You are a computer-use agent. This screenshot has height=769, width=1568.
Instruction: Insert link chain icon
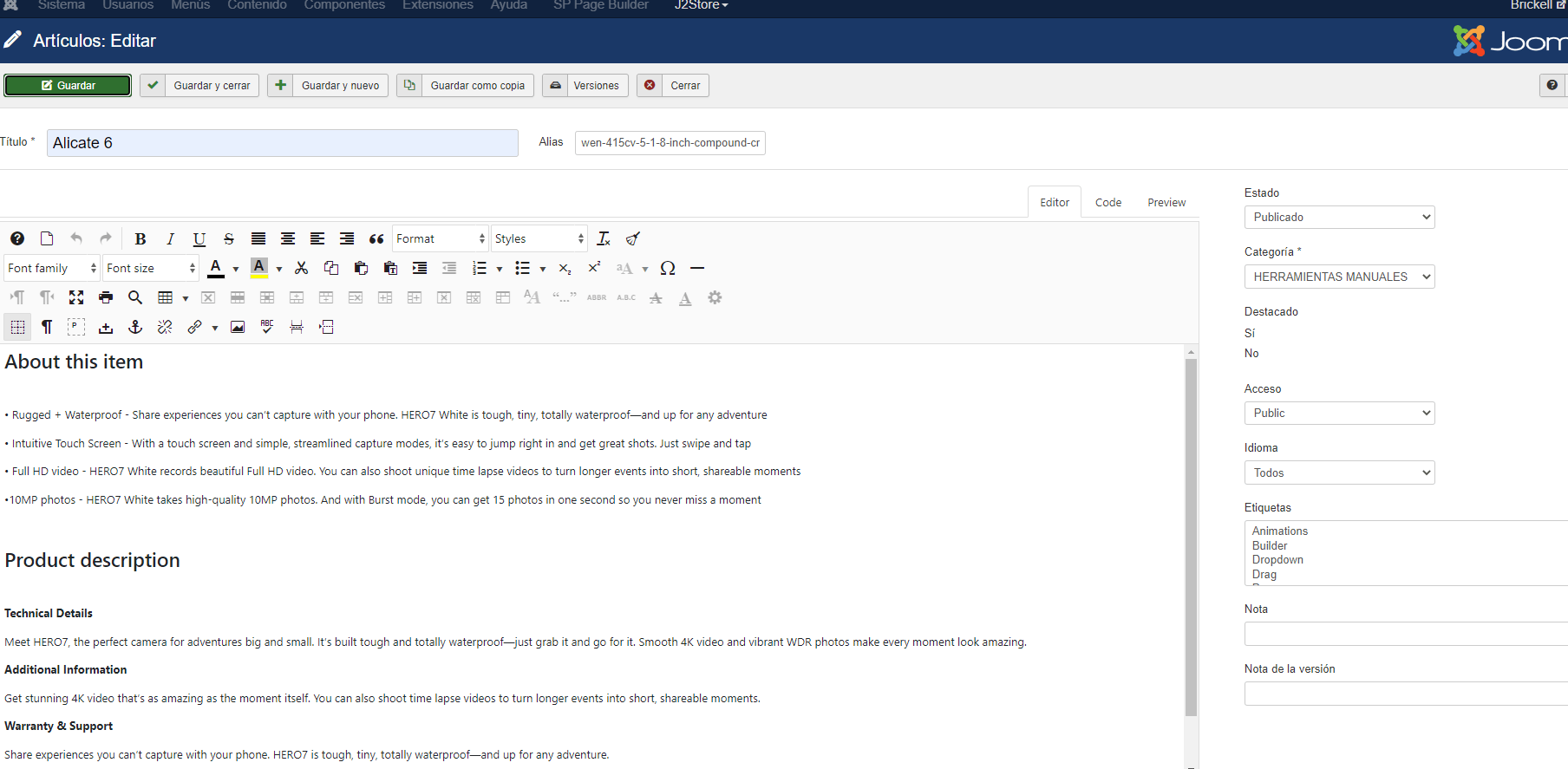tap(194, 327)
